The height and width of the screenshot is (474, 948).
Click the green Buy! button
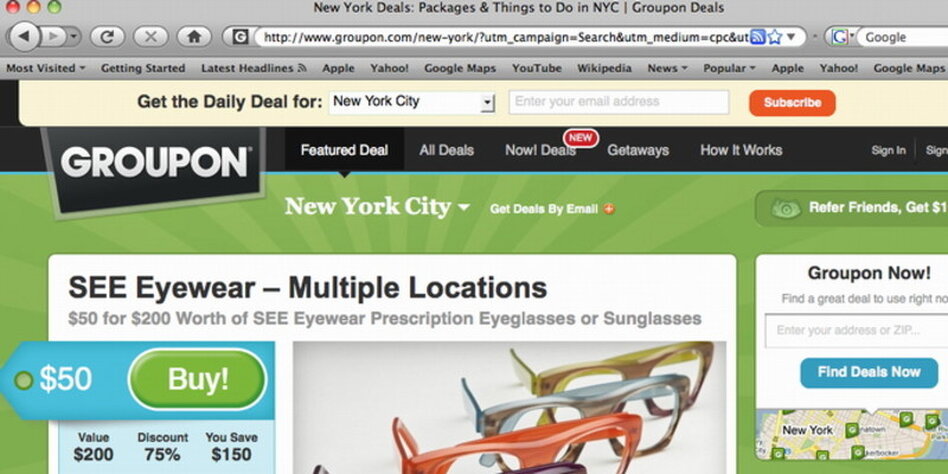pyautogui.click(x=197, y=379)
